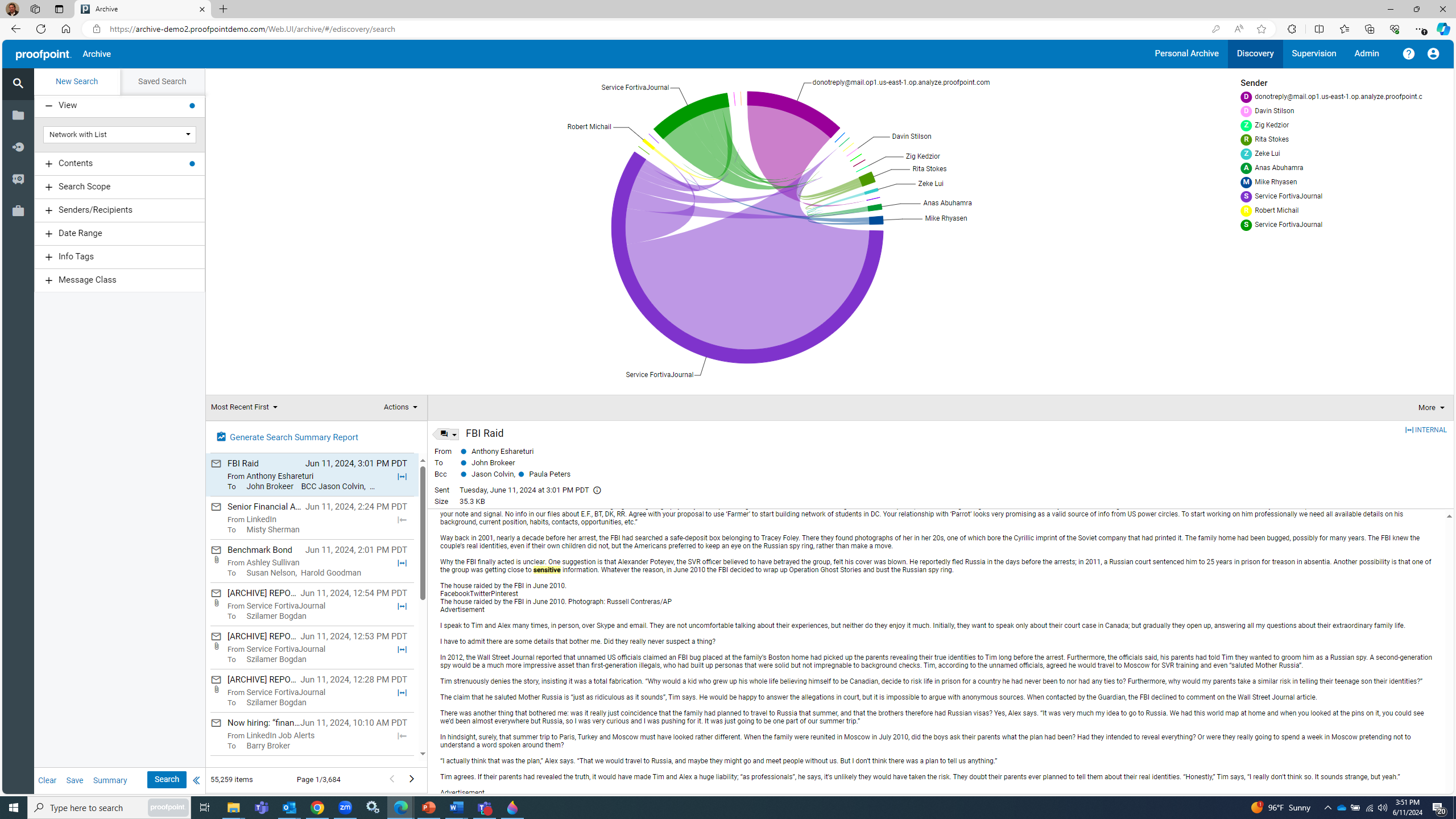
Task: Click the browser home icon
Action: [66, 29]
